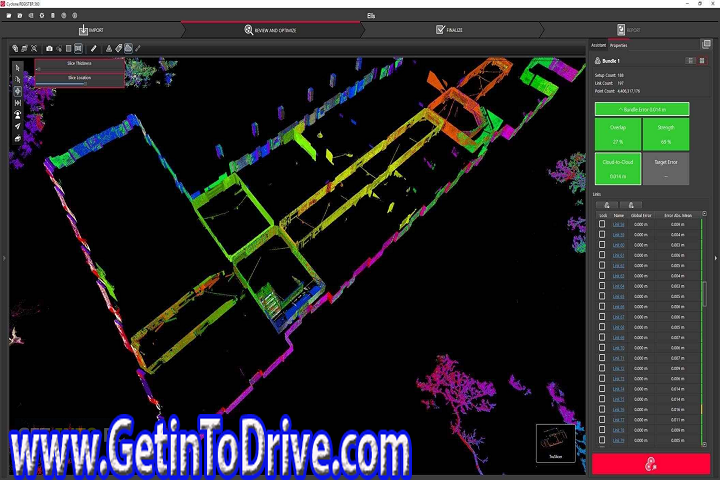Check the lock box for Link 62

point(602,265)
